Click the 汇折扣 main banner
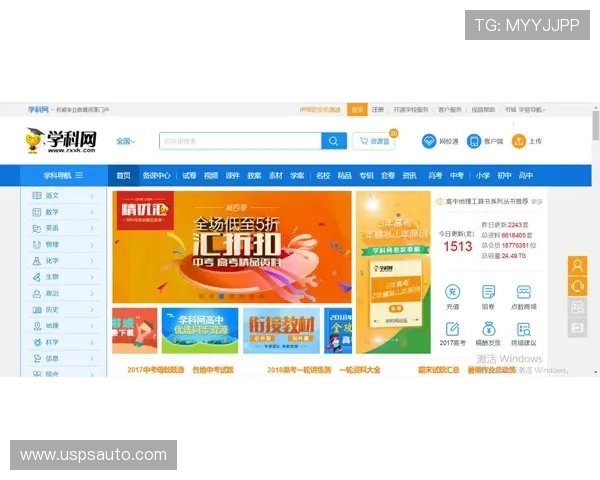Viewport: 600px width, 480px height. (x=232, y=247)
